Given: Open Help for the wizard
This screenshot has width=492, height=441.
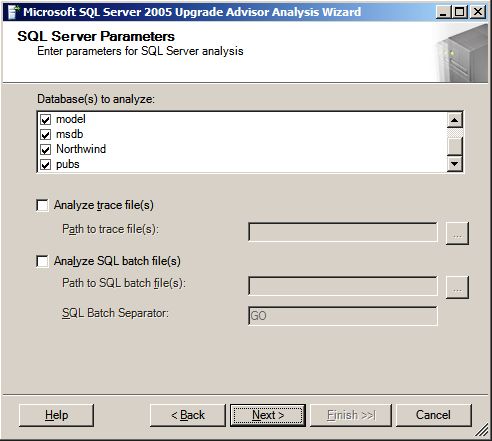Looking at the screenshot, I should (56, 415).
